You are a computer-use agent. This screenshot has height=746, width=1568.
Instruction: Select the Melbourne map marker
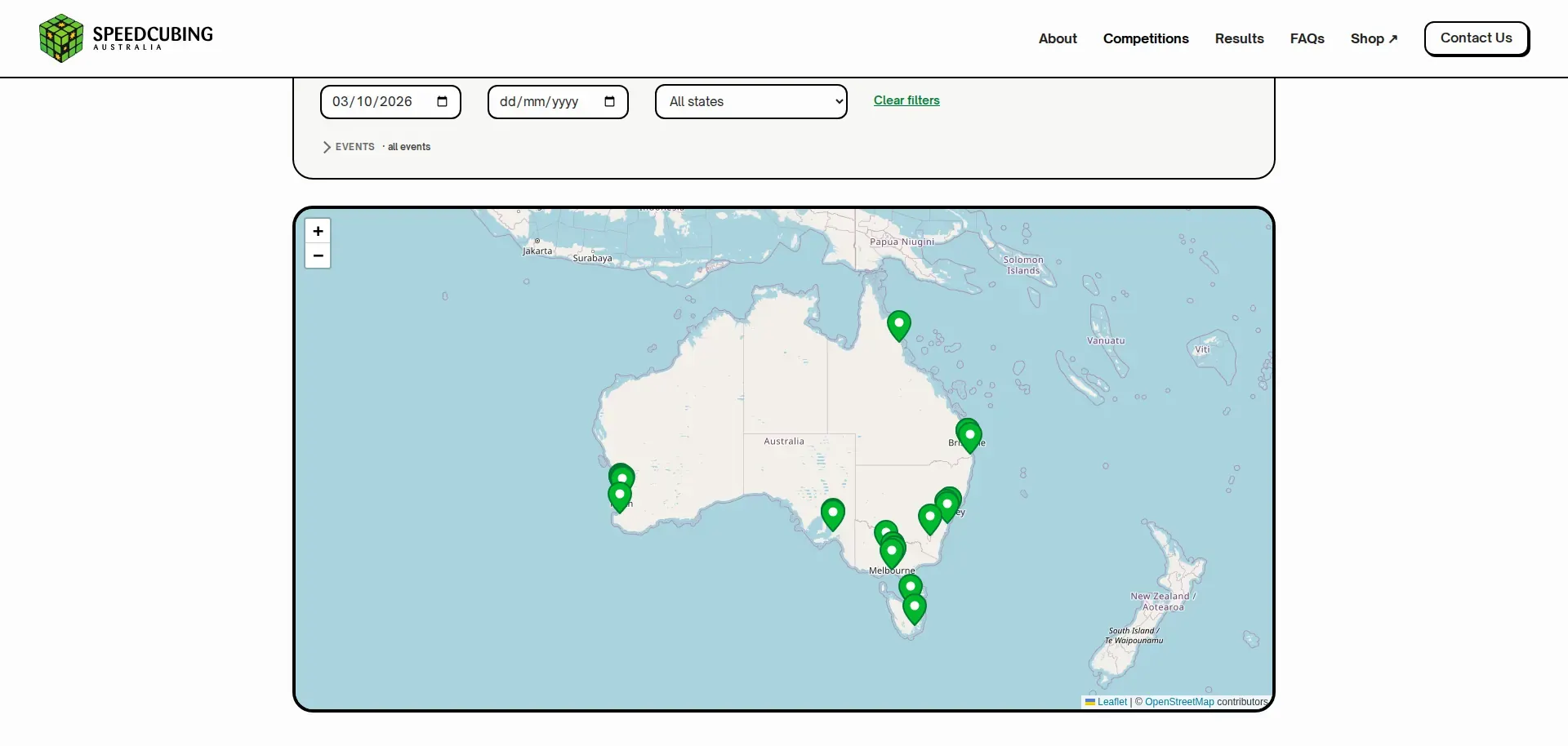pyautogui.click(x=893, y=553)
